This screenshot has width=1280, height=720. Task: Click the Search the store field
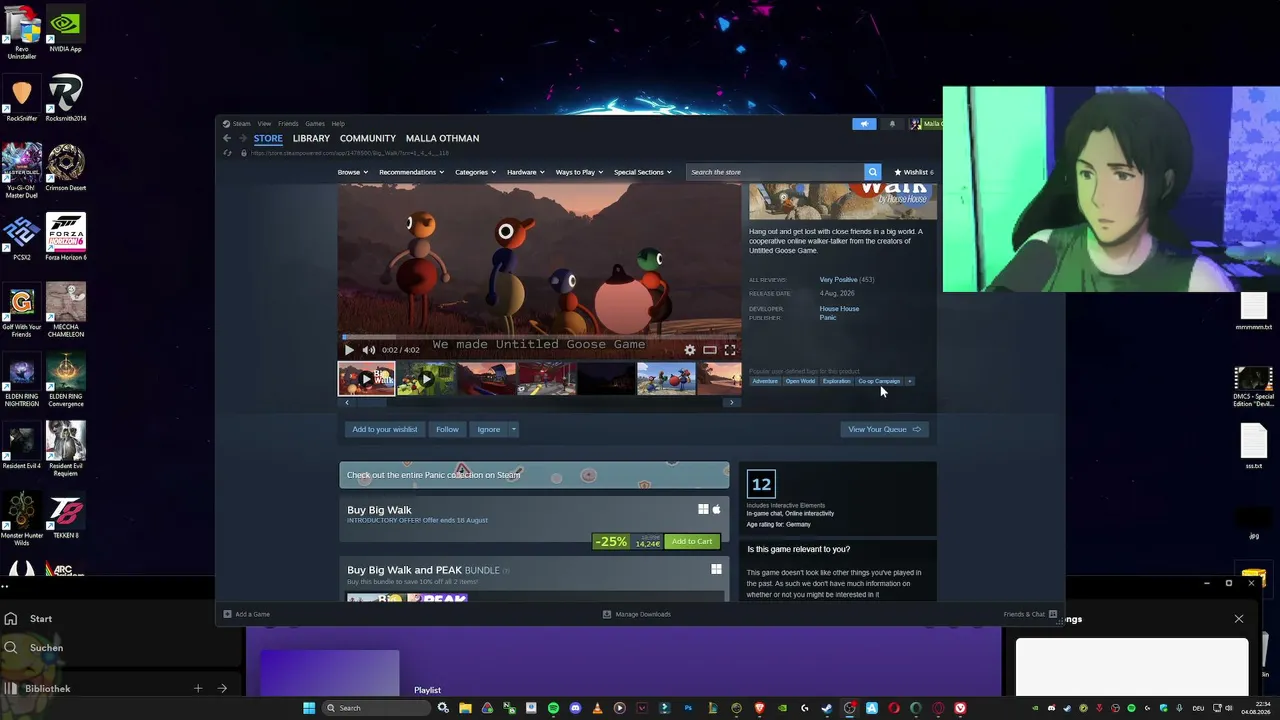(x=775, y=172)
